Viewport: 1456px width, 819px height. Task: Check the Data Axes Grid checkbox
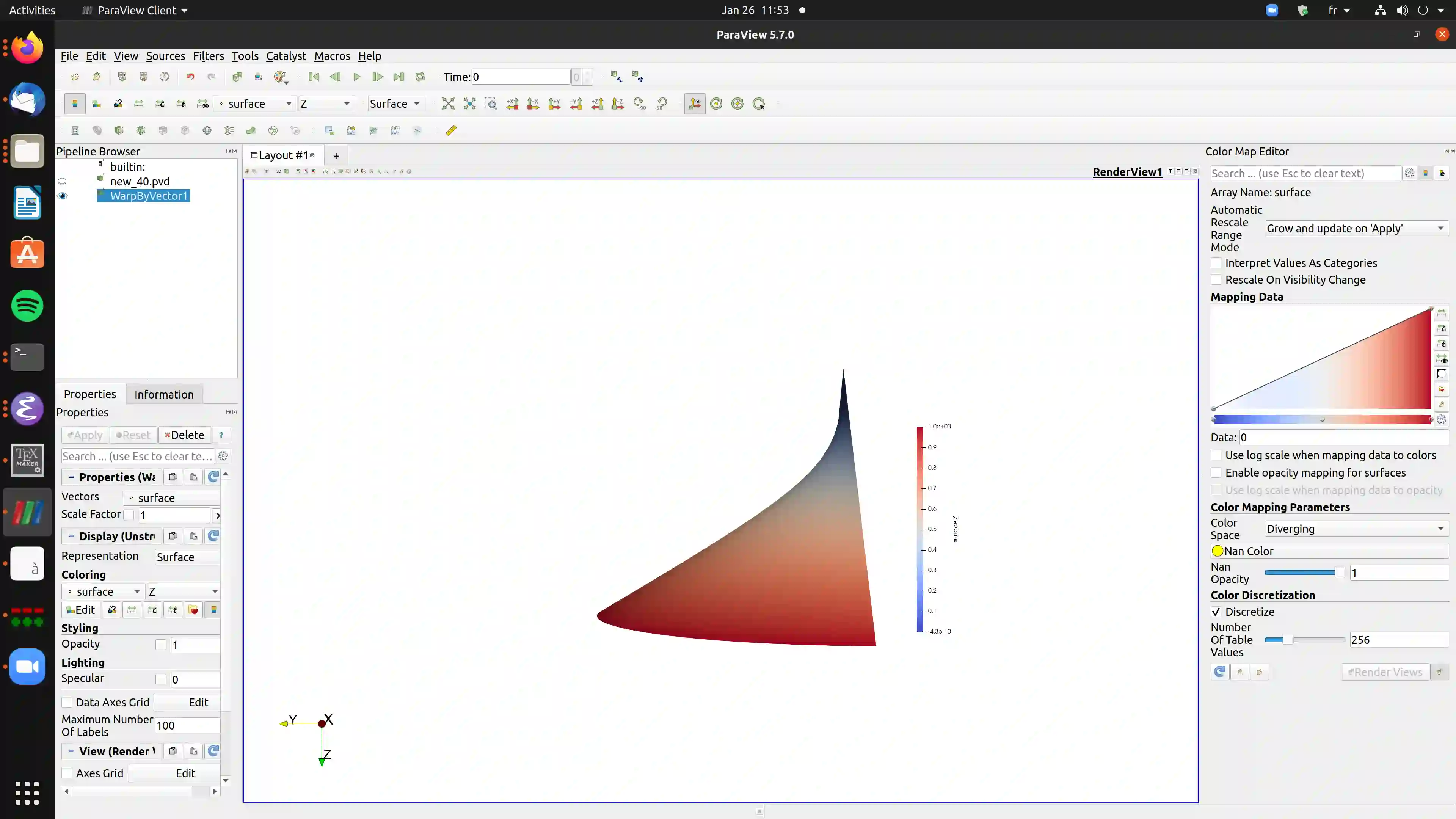tap(67, 702)
